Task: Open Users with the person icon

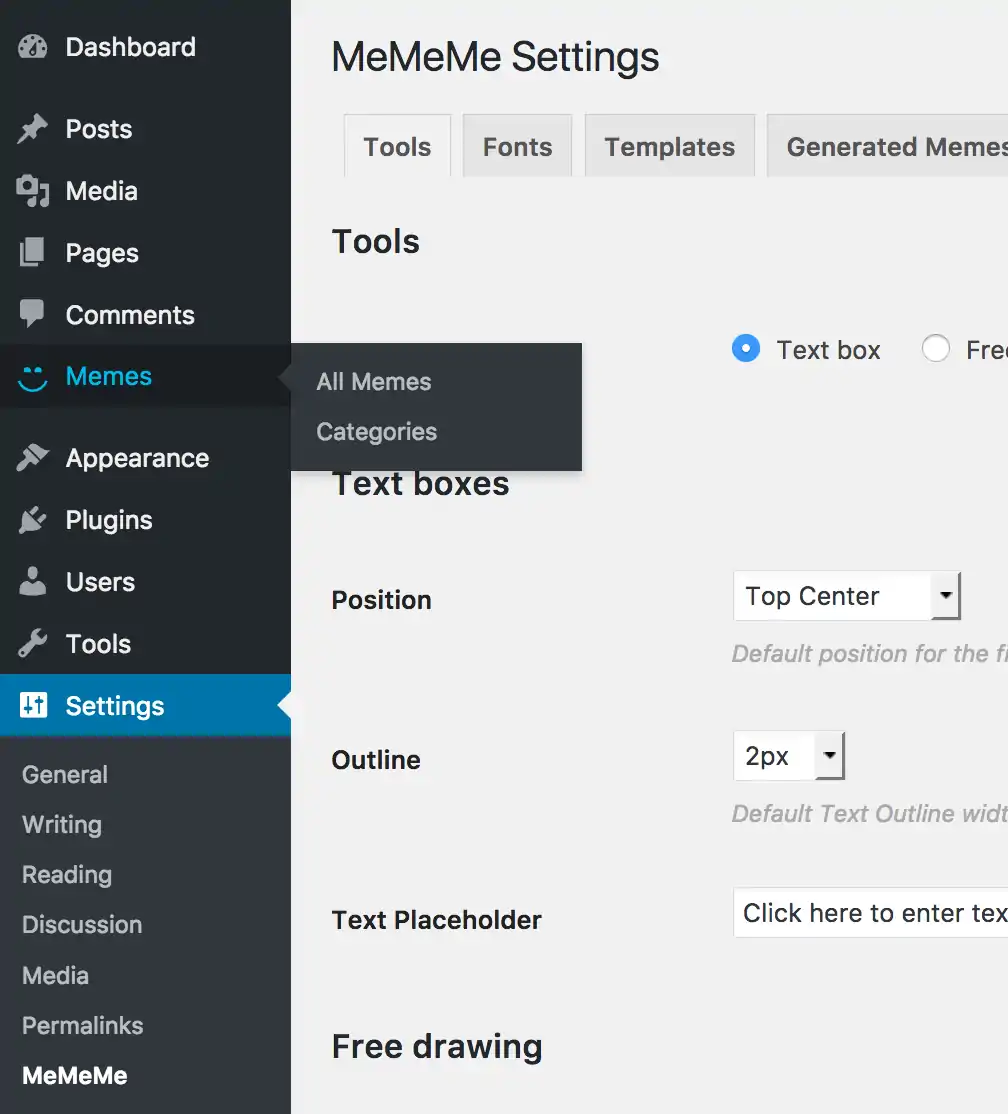Action: 31,582
